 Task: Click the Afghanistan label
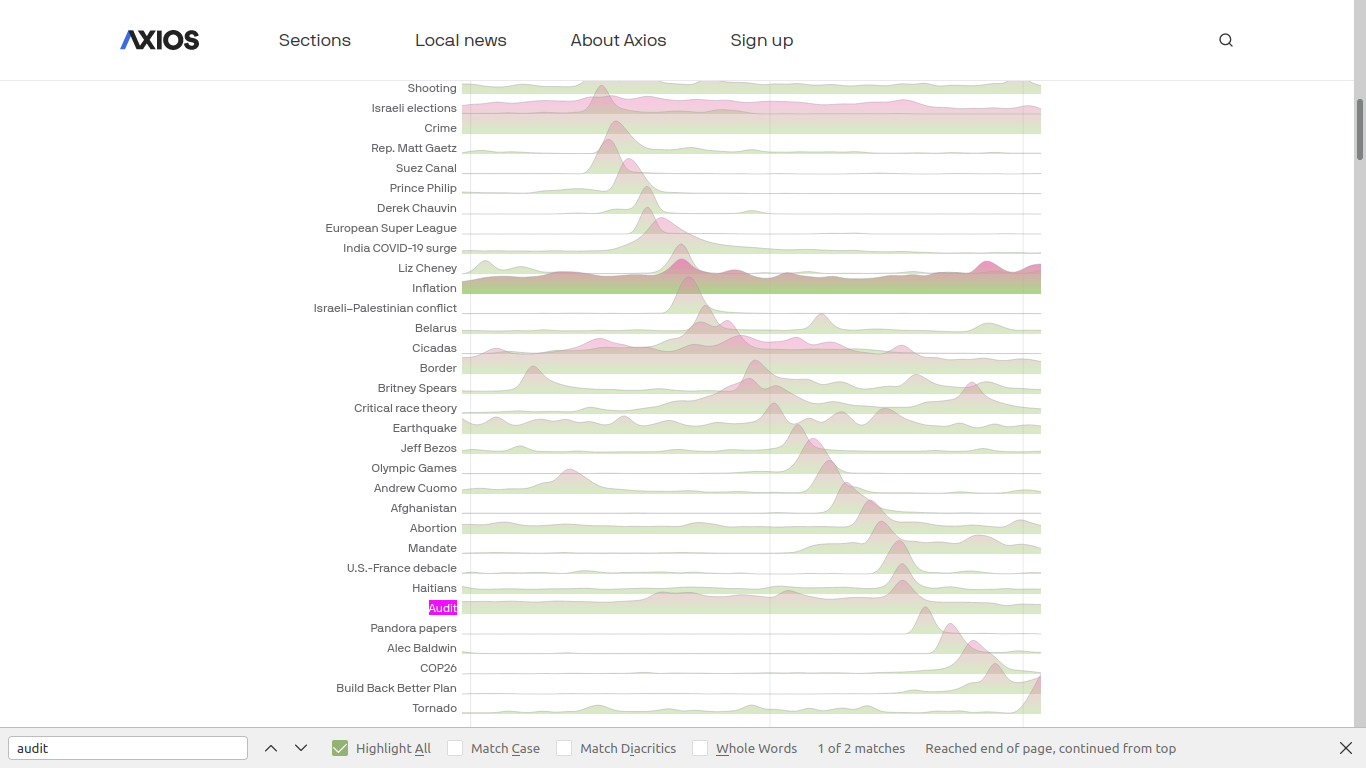[x=424, y=508]
